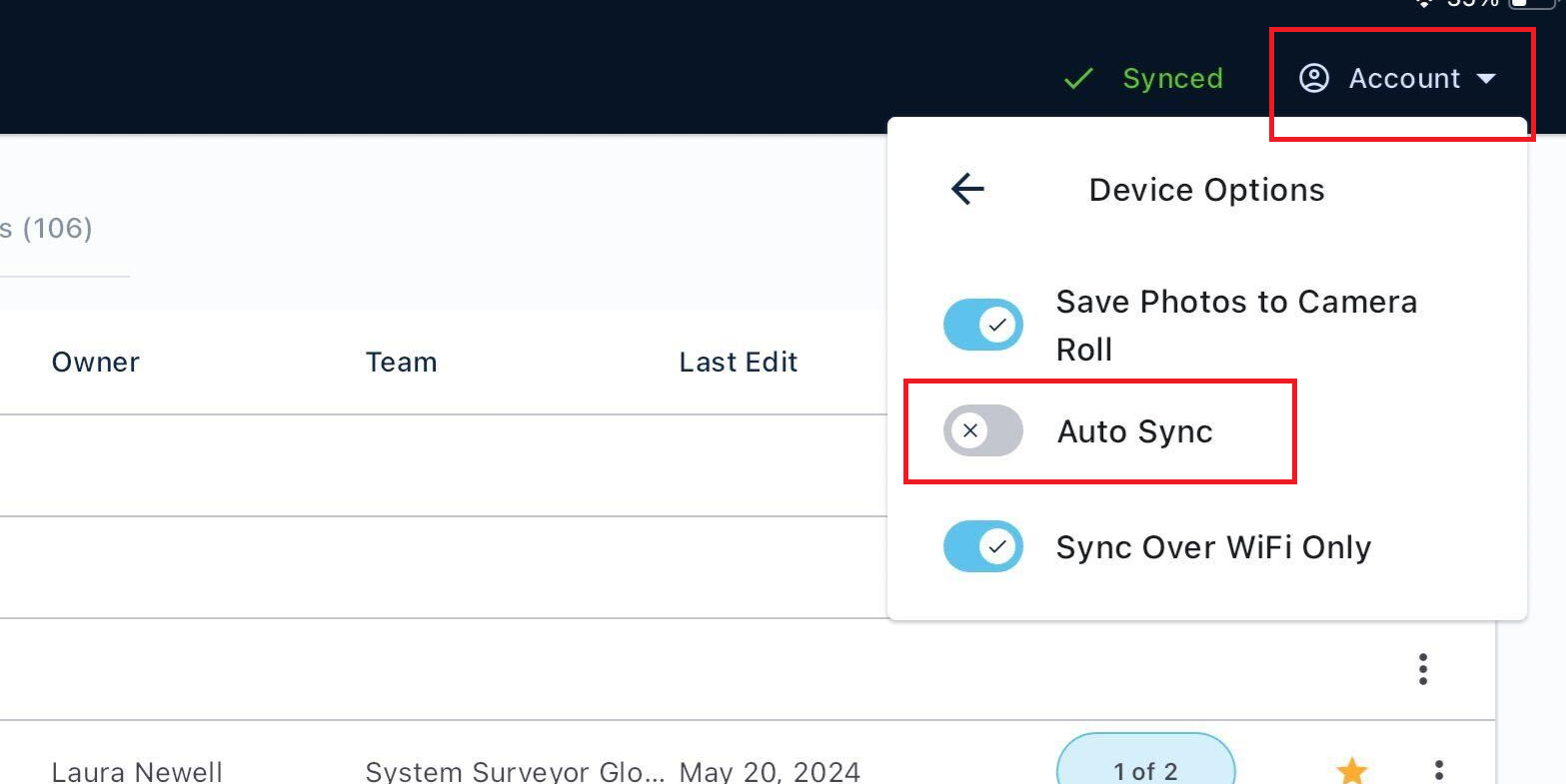This screenshot has height=784, width=1566.
Task: Click the Account profile icon
Action: point(1312,78)
